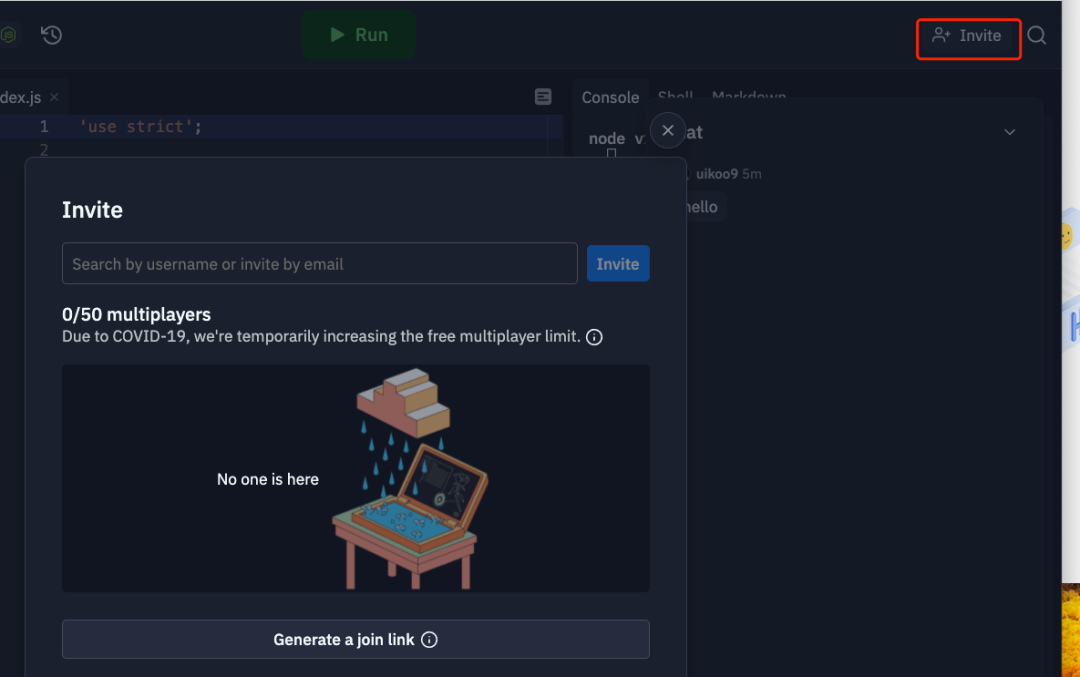Click the Invite button in top bar
This screenshot has width=1080, height=677.
coord(968,36)
